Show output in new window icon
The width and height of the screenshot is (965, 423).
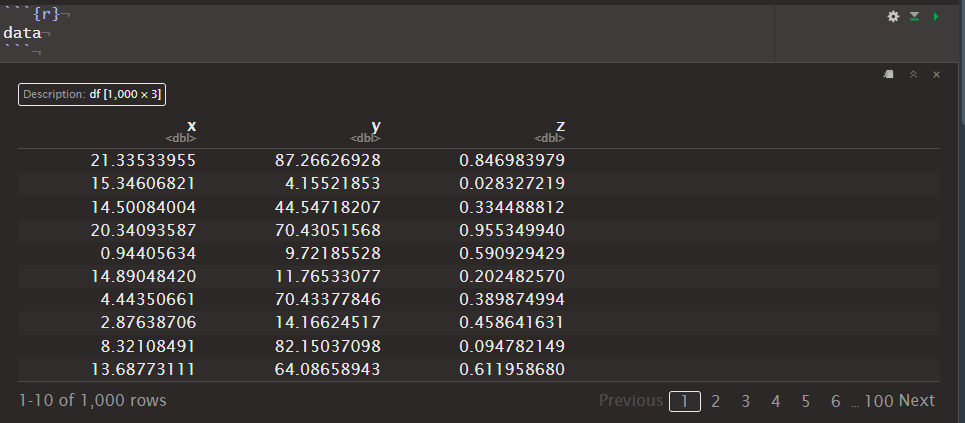889,75
